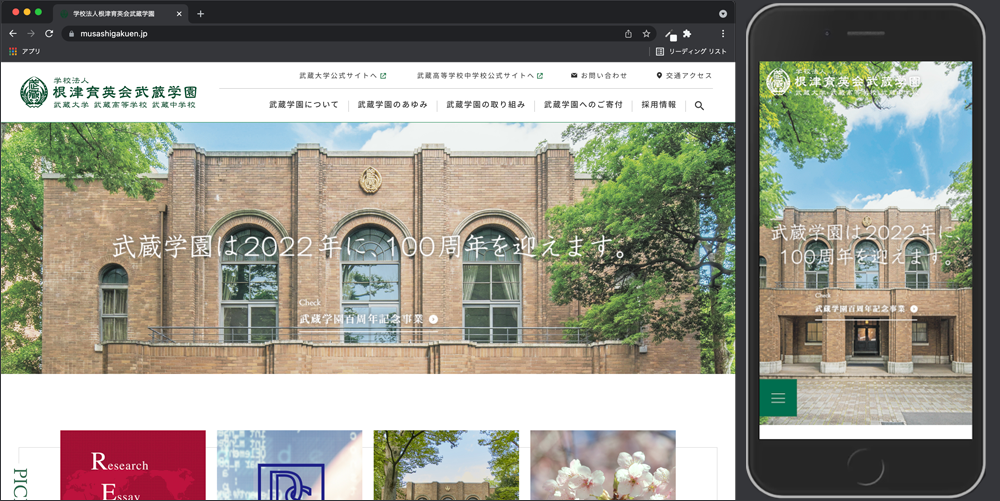Open the Research Essay red thumbnail

133,465
